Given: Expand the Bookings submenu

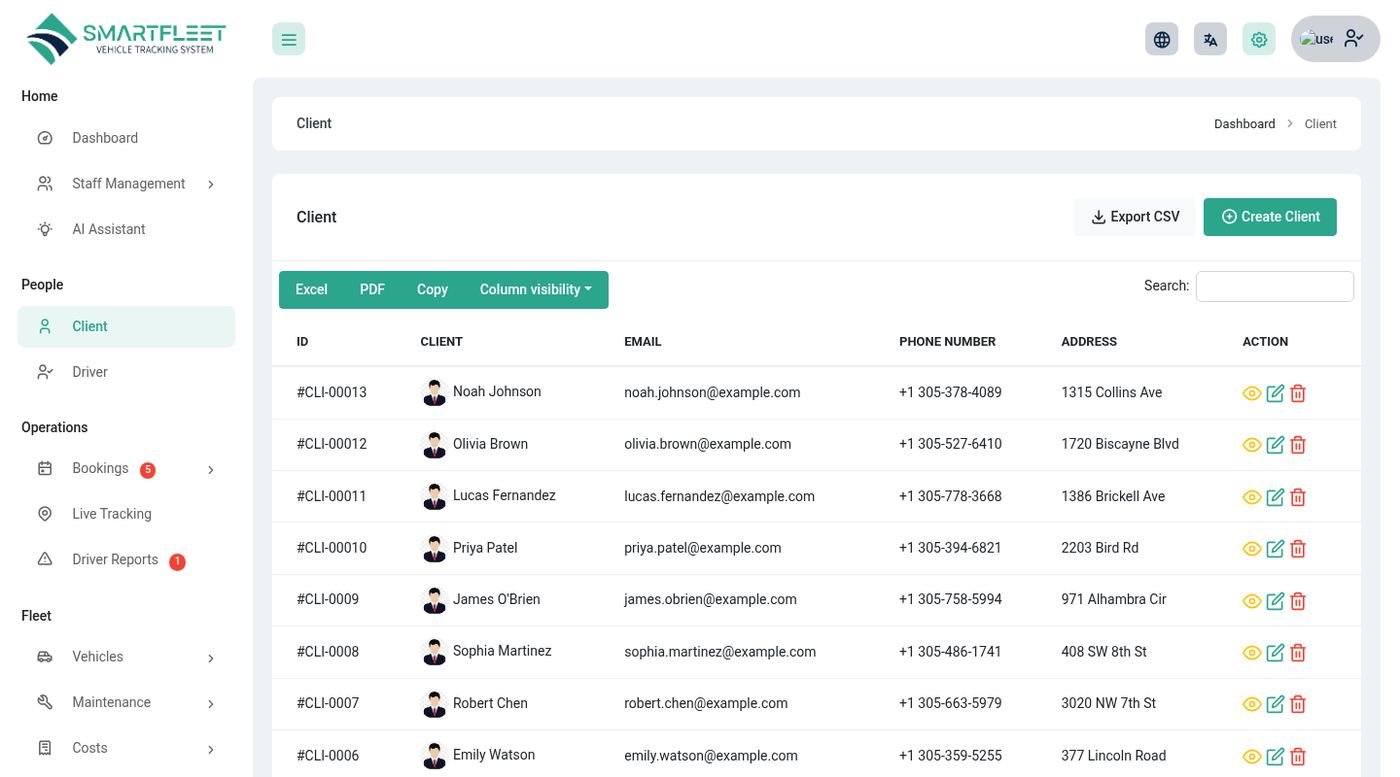Looking at the screenshot, I should (126, 469).
